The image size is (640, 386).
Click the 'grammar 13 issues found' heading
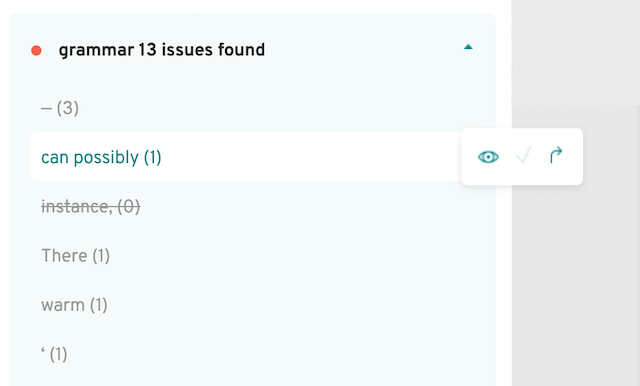162,50
